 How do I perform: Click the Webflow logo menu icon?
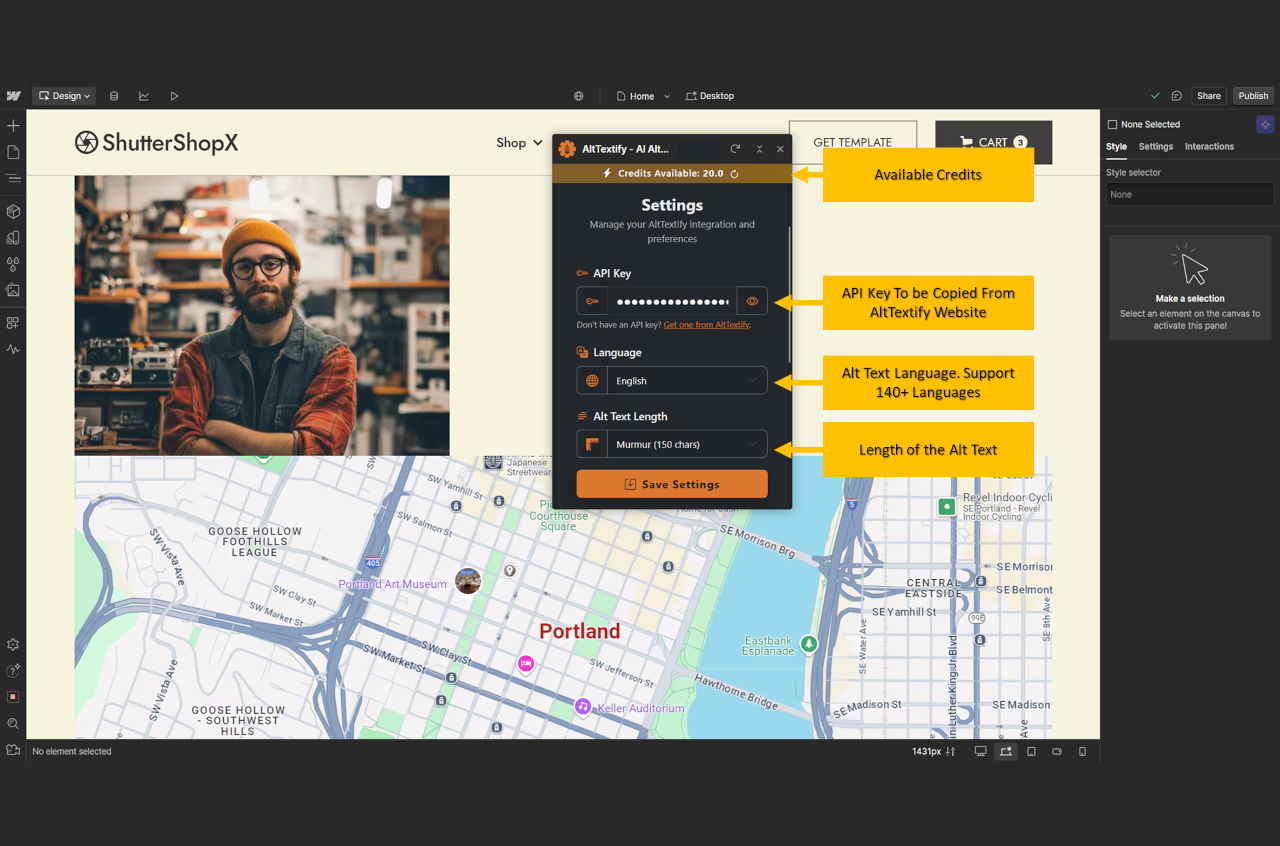pyautogui.click(x=13, y=96)
